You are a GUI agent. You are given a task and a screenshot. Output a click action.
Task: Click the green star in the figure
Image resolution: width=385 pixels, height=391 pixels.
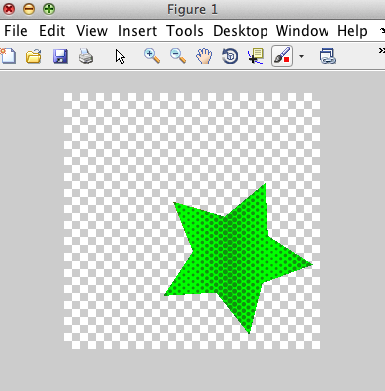point(233,257)
